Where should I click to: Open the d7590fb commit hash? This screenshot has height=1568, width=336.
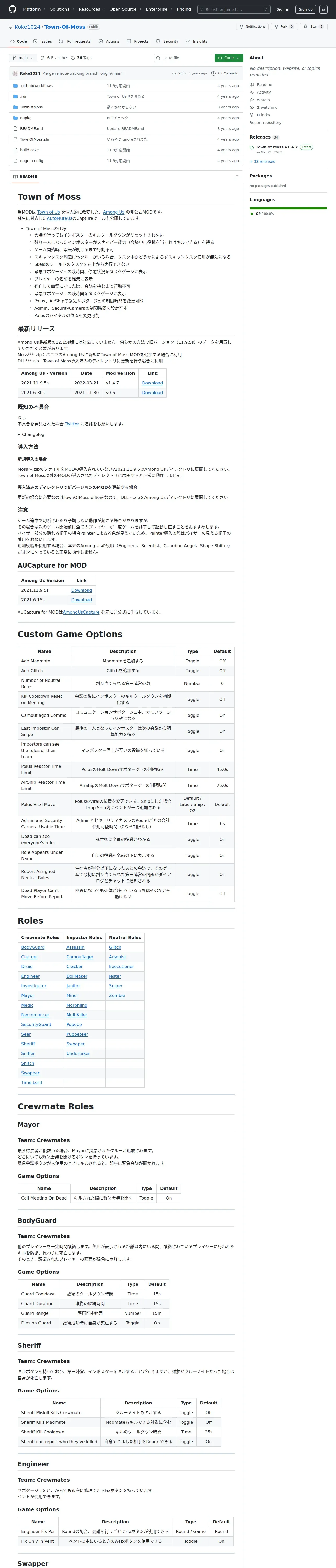coord(179,73)
